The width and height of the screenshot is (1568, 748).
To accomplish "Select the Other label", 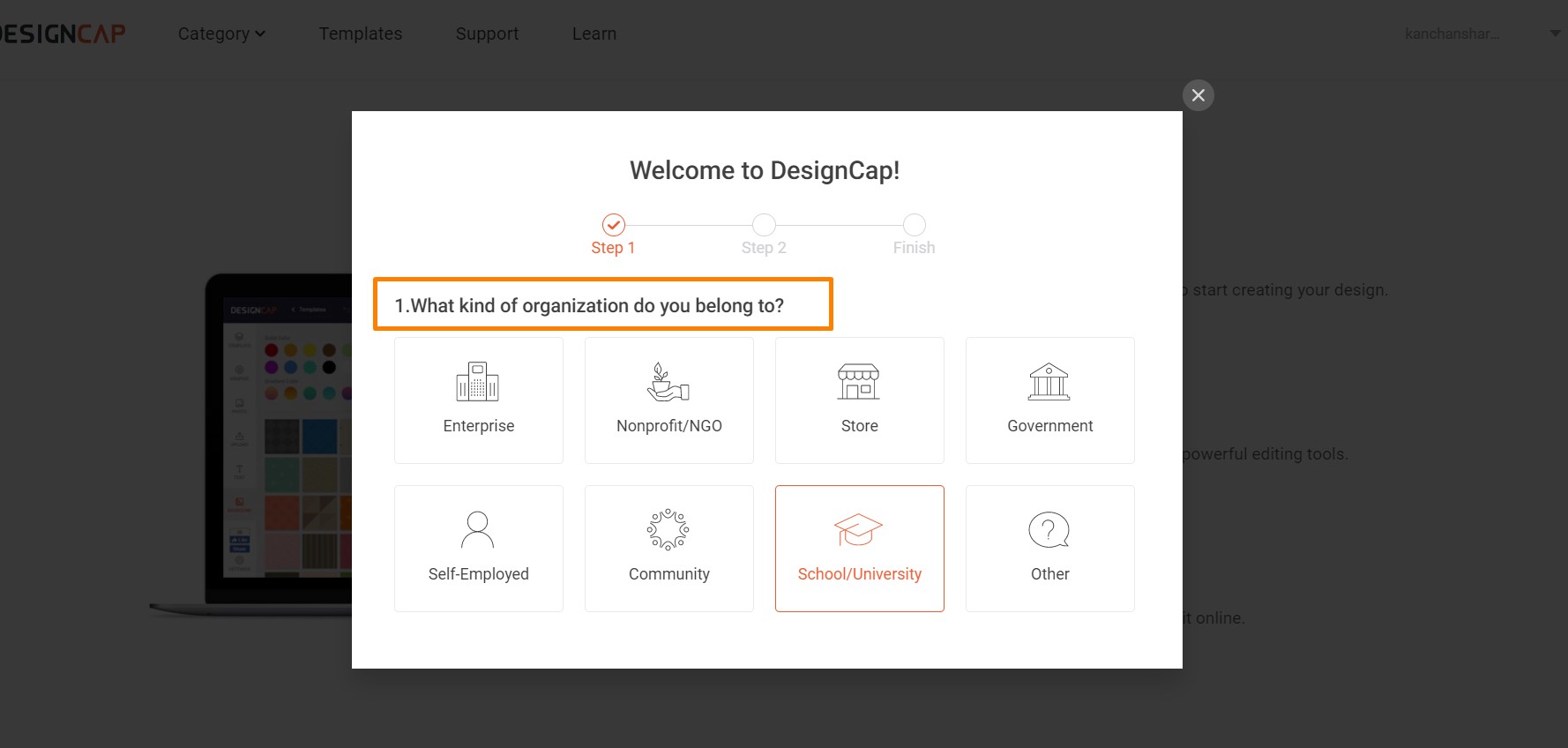I will point(1050,574).
